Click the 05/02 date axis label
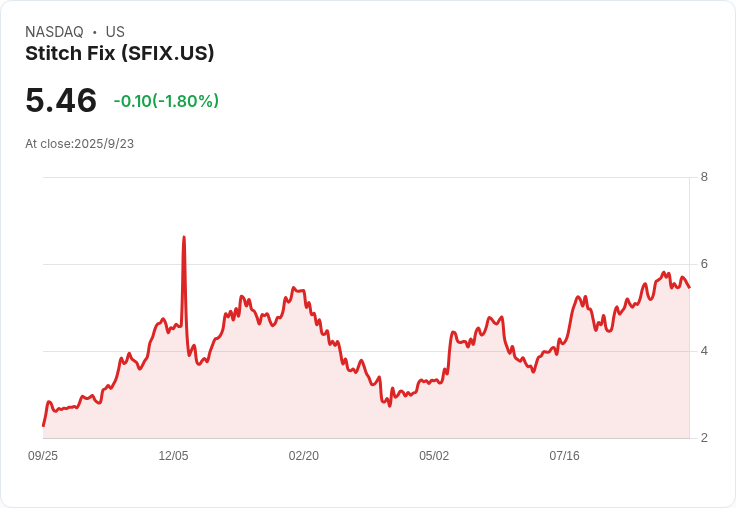Screen dimensions: 736x508 click(434, 456)
